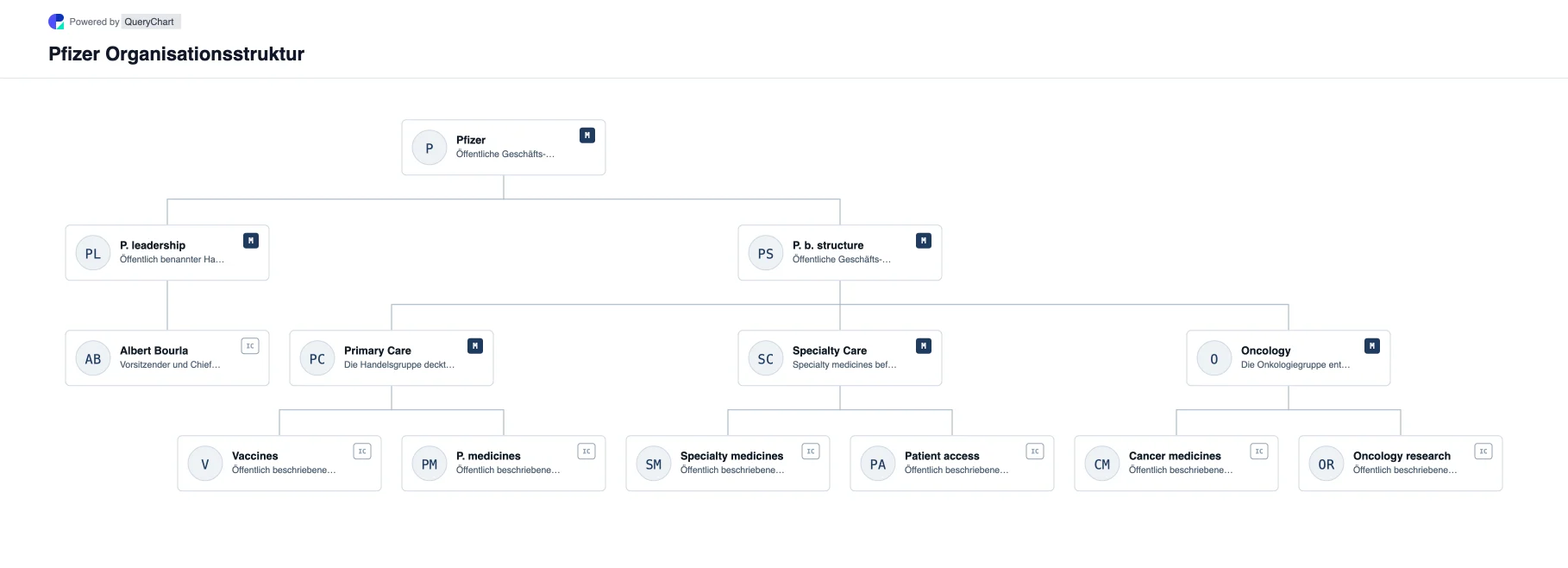Open the Oncology research card
Viewport: 1568px width, 568px height.
[x=1401, y=464]
